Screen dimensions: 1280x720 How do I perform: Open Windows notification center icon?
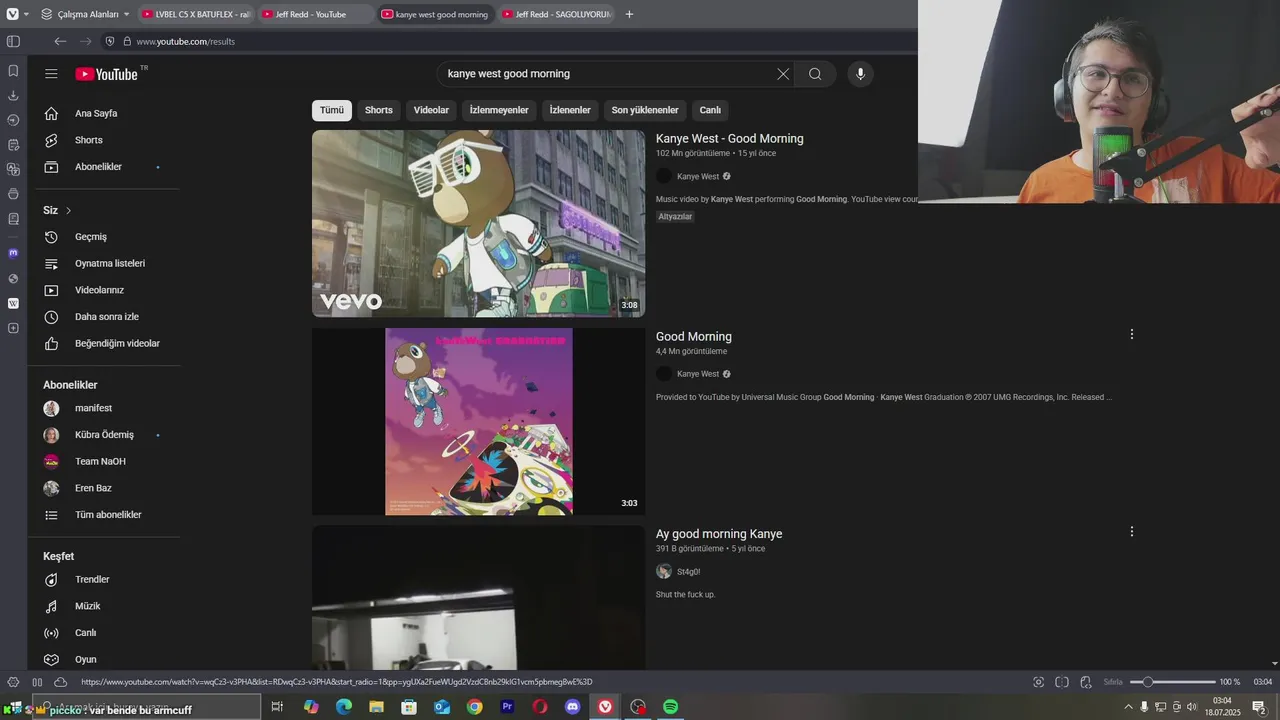(x=1259, y=707)
